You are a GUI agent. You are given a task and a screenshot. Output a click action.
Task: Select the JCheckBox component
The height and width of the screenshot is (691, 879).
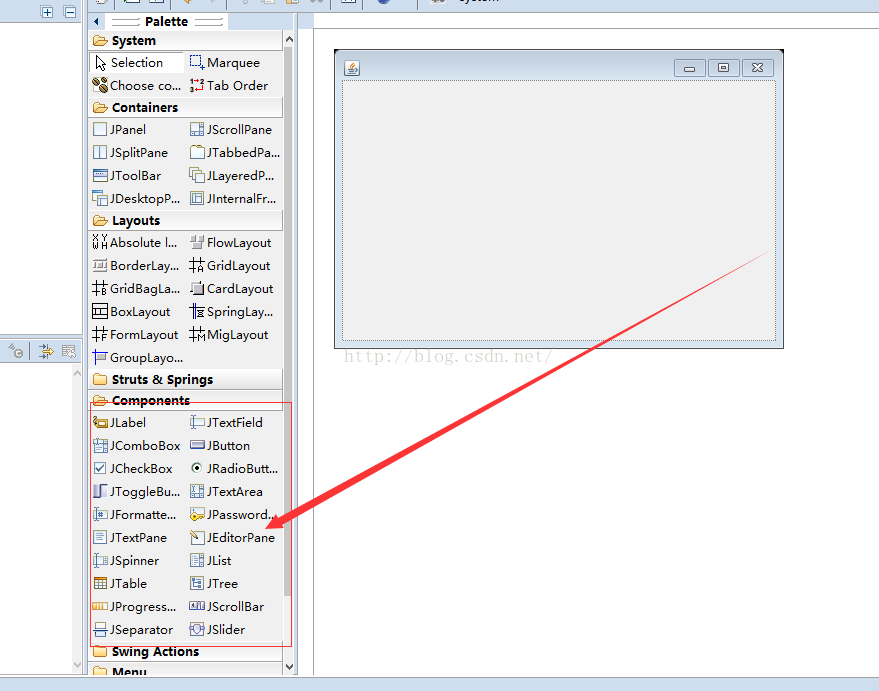pos(133,469)
